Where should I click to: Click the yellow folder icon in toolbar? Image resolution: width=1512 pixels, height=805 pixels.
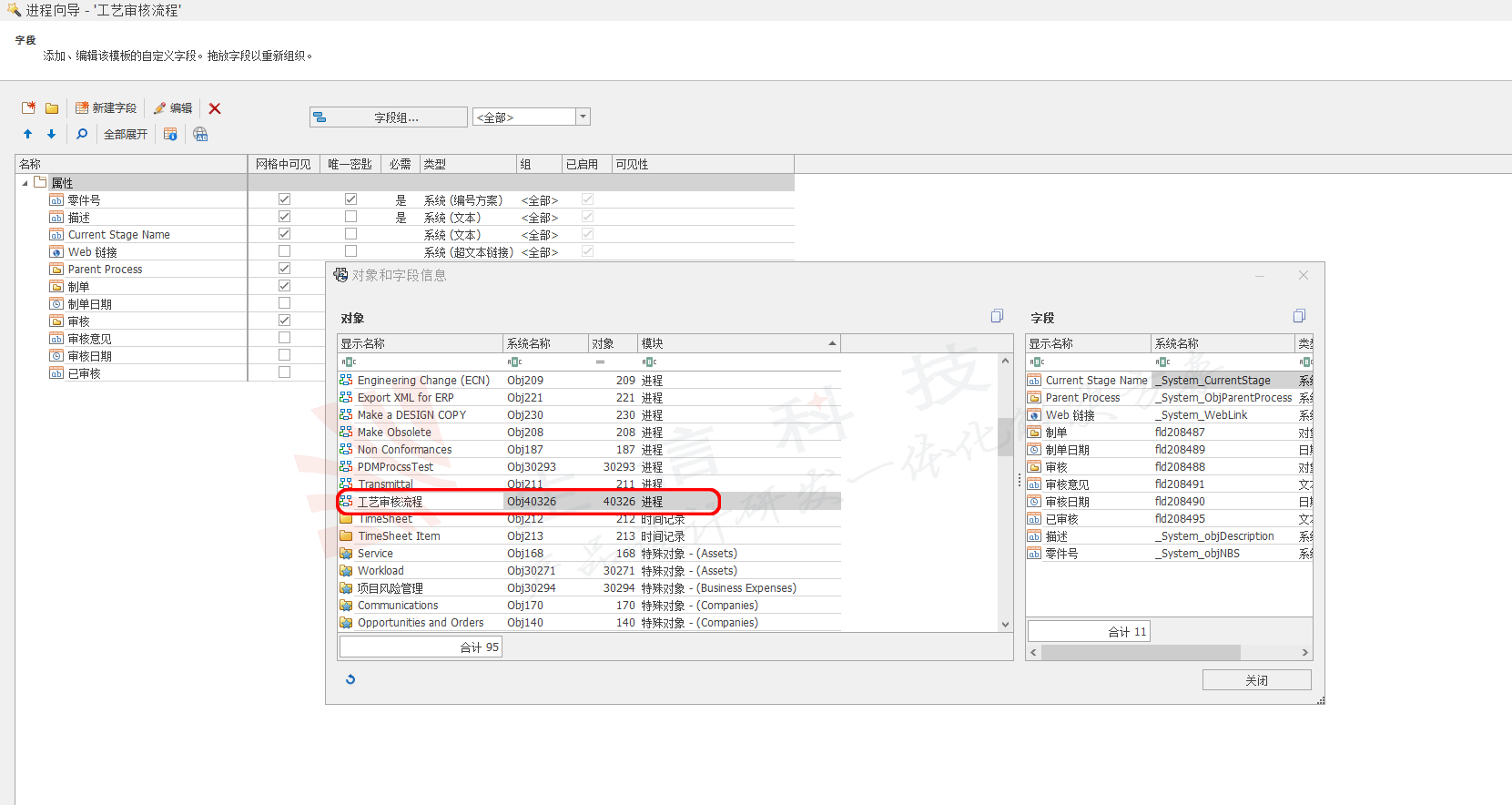coord(52,108)
